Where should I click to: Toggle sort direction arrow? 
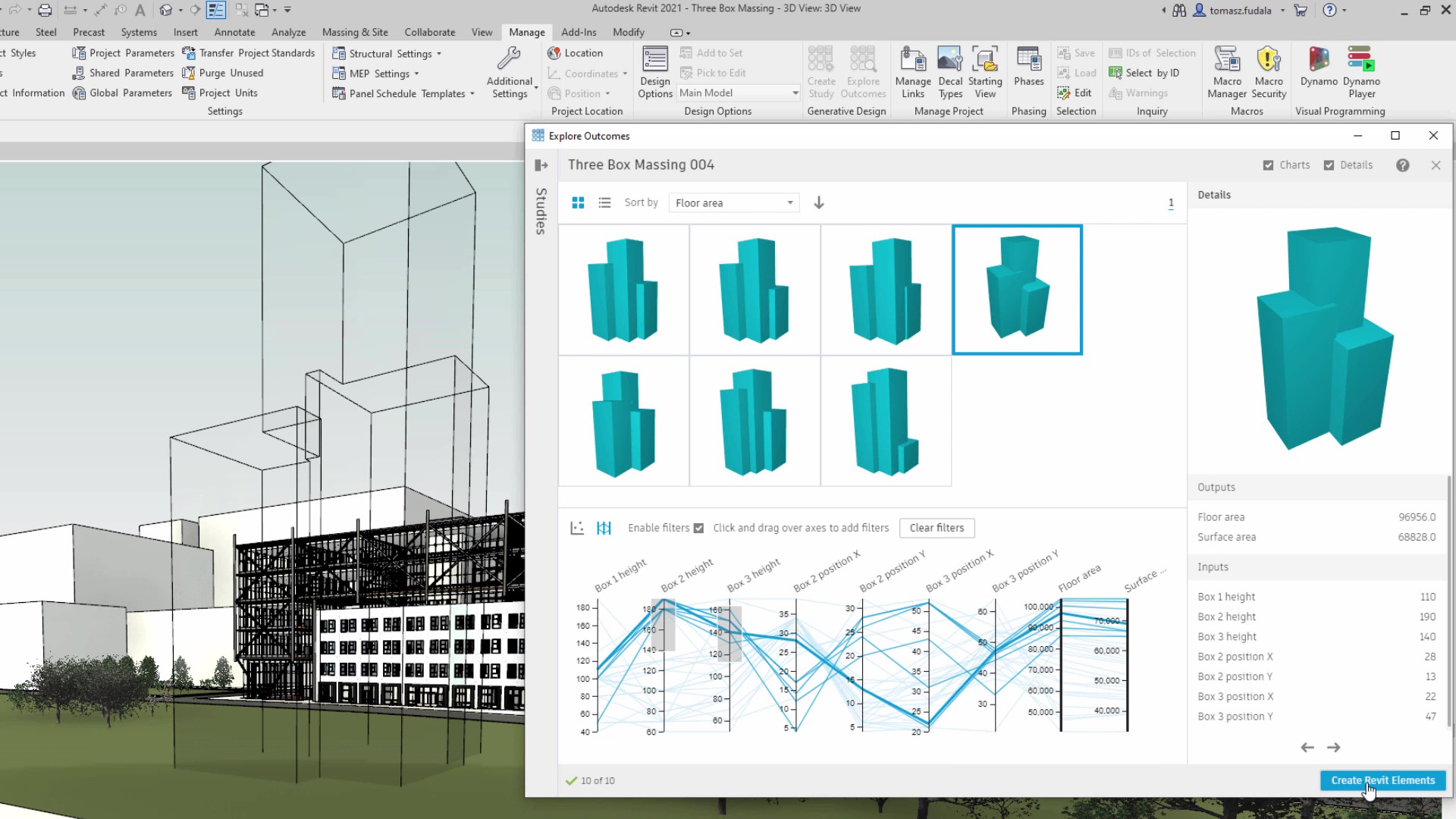[818, 202]
